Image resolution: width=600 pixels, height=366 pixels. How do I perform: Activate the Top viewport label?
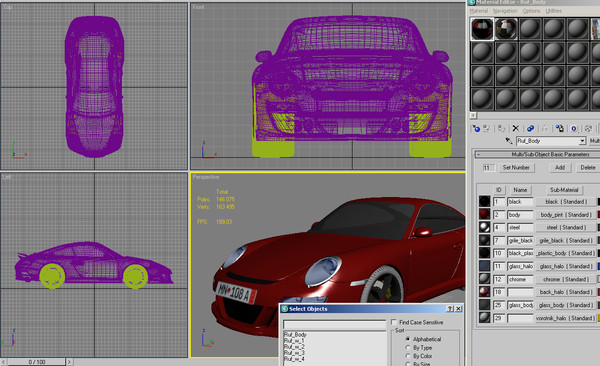coord(7,7)
